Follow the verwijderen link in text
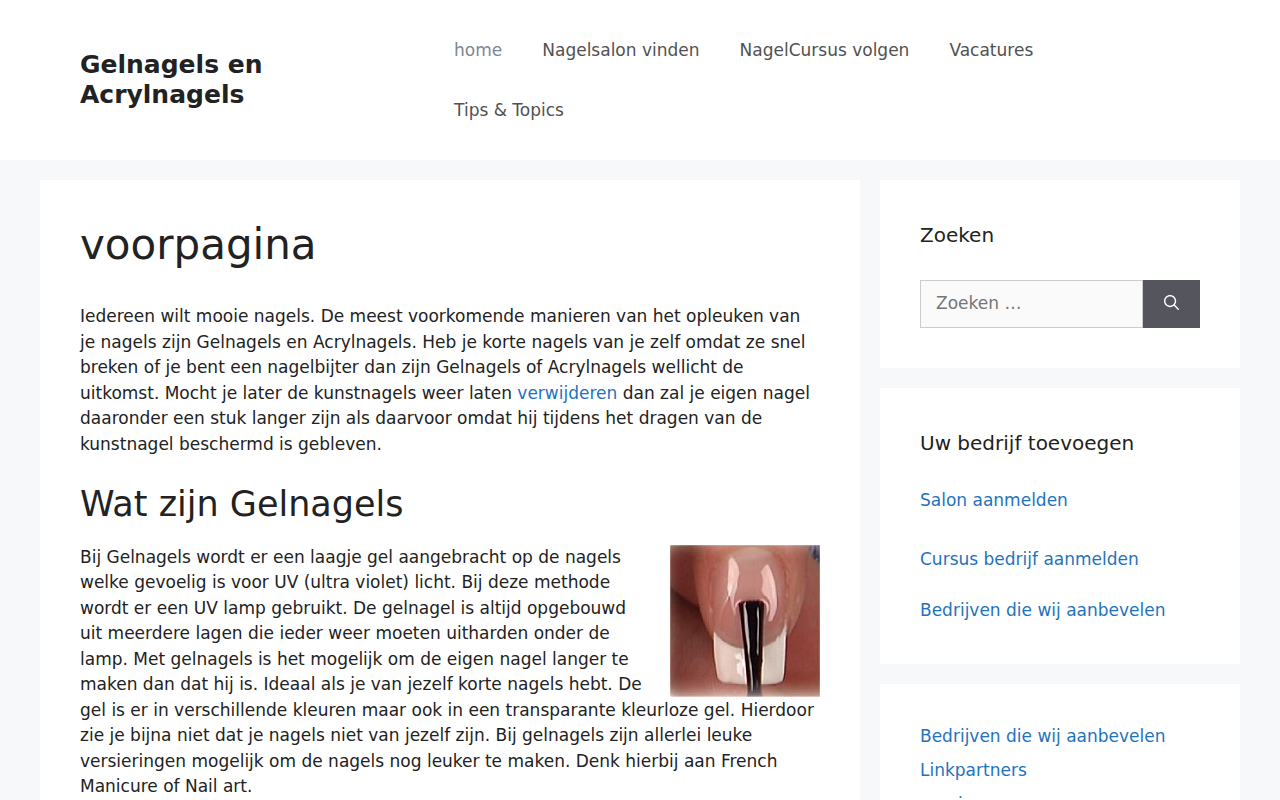The width and height of the screenshot is (1280, 800). pos(567,393)
